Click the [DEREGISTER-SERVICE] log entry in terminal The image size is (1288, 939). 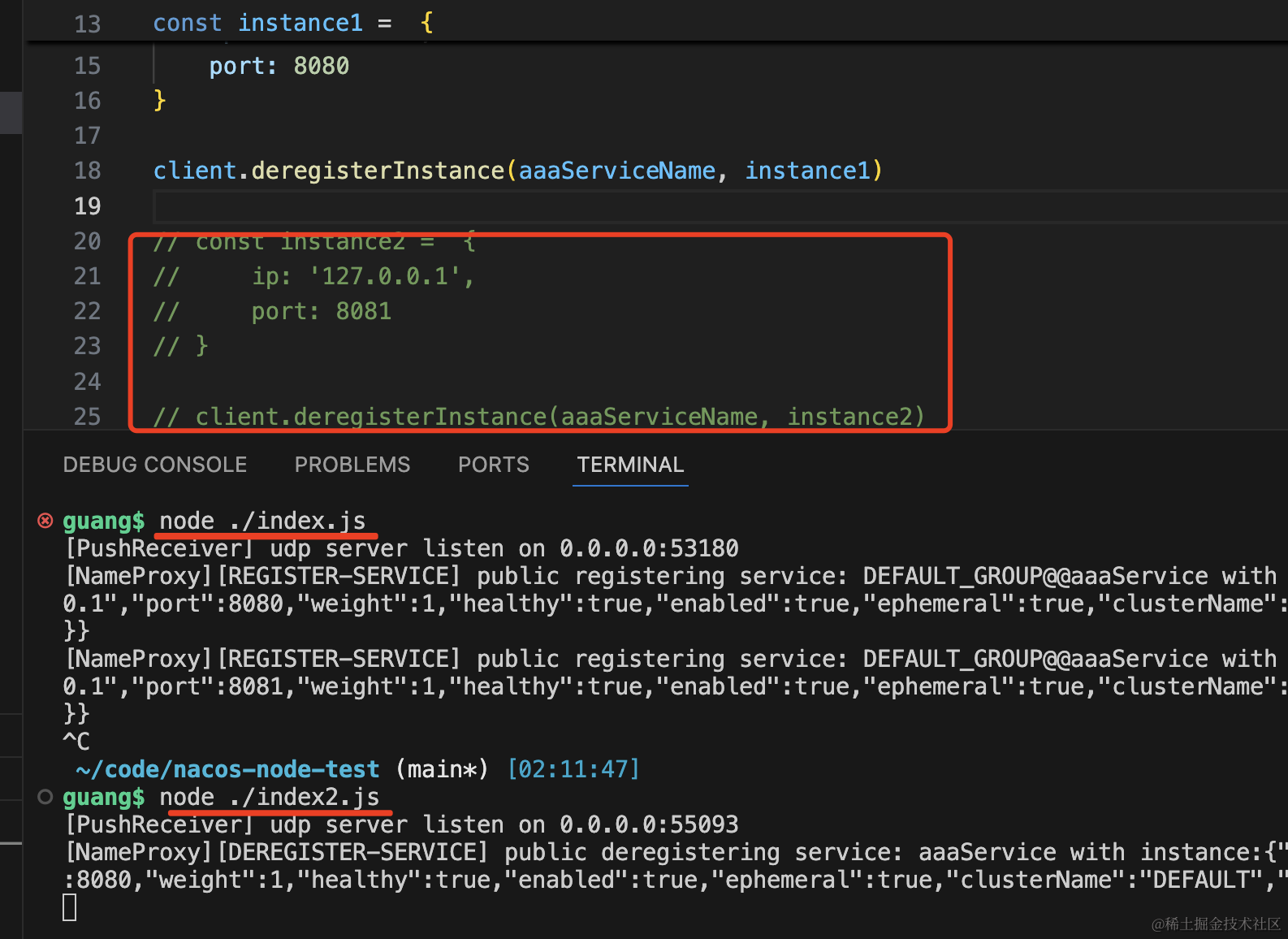click(x=353, y=852)
